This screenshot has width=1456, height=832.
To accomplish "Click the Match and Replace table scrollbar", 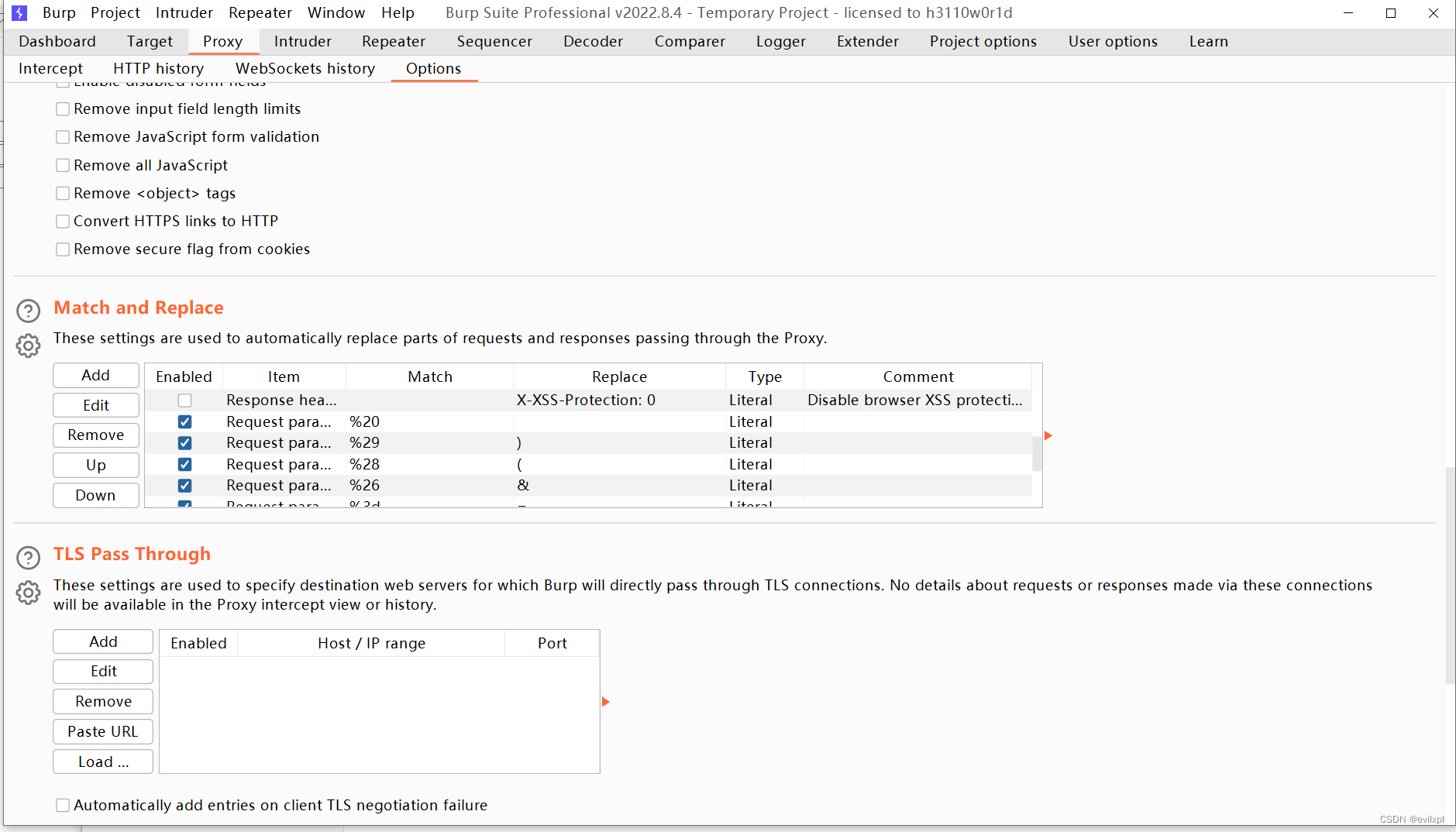I will click(x=1037, y=453).
